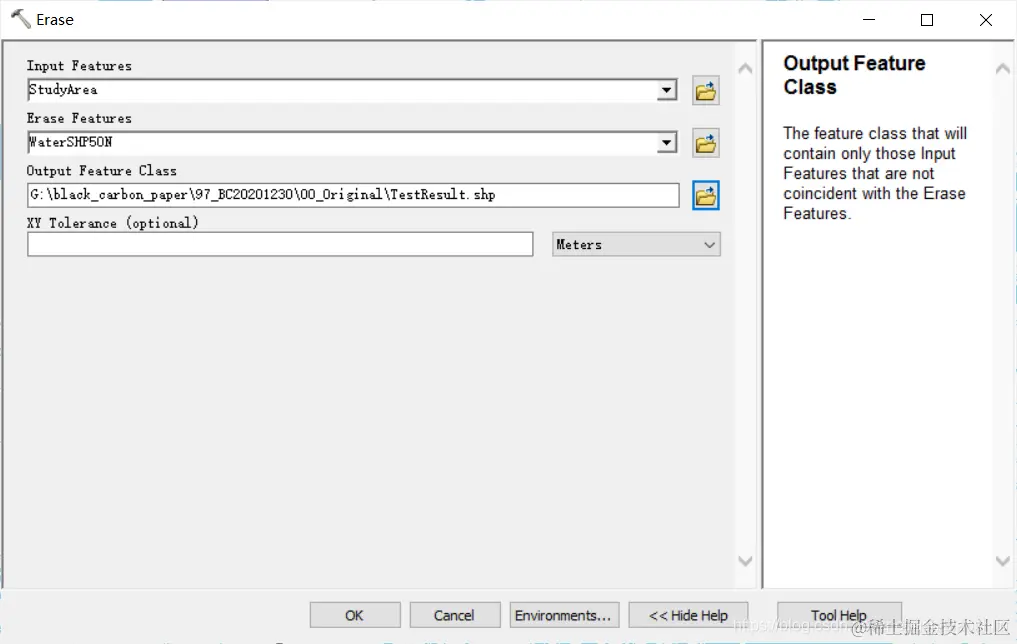Viewport: 1017px width, 644px height.
Task: Click the 'Erase Features' label
Action: tap(79, 118)
